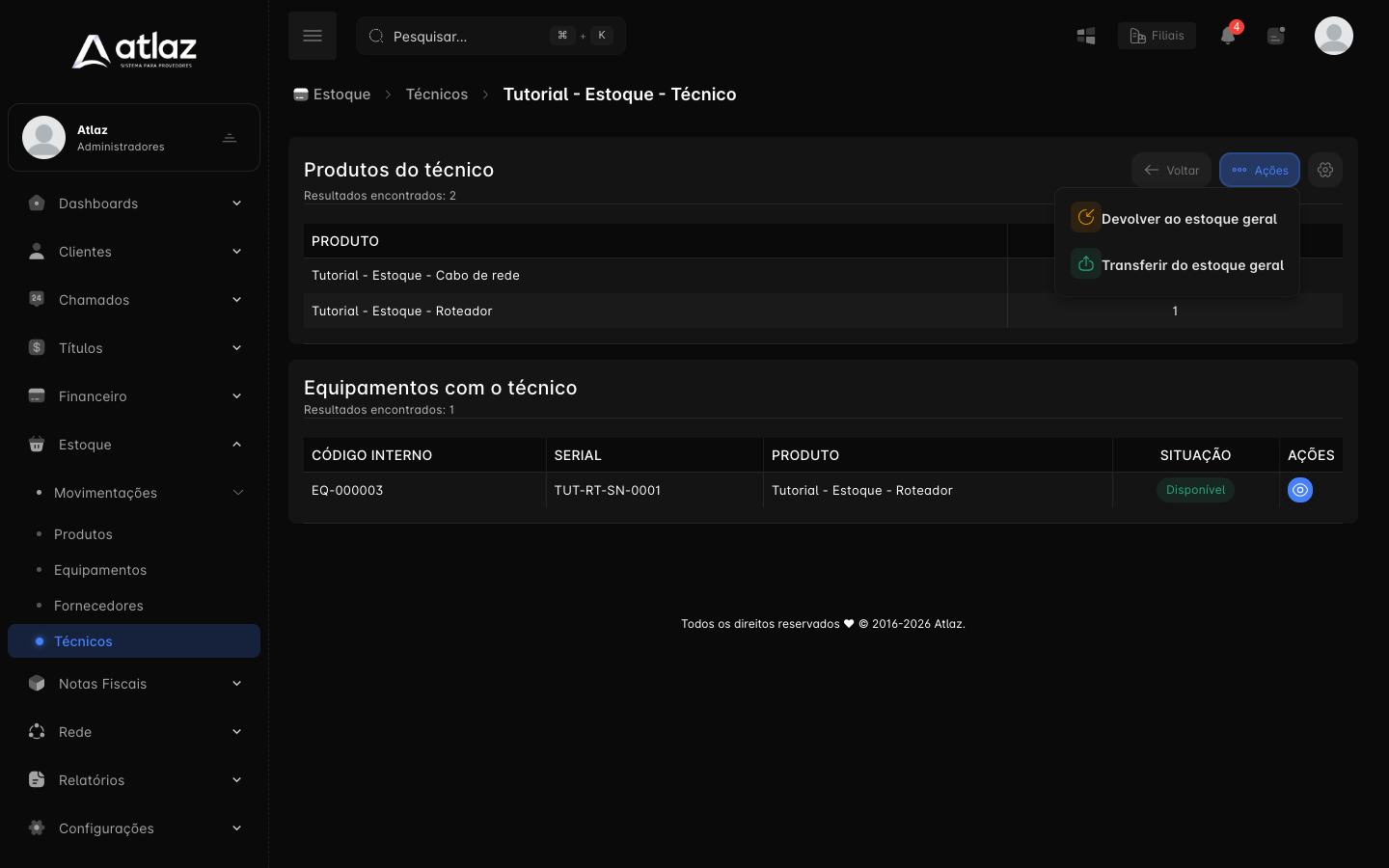Click the Ações button
Image resolution: width=1389 pixels, height=868 pixels.
[x=1260, y=170]
